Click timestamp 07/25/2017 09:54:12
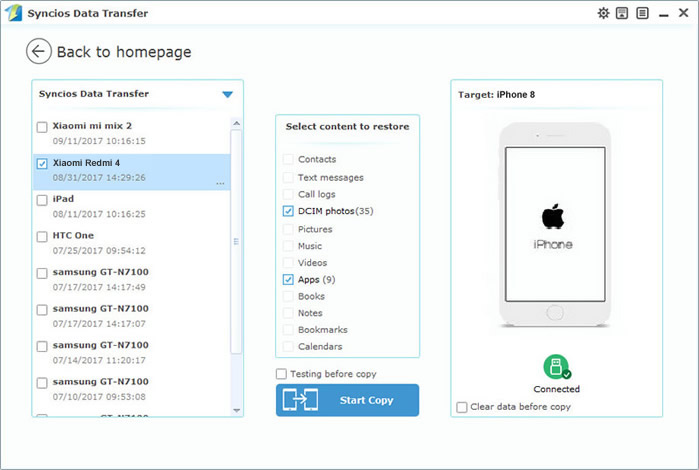 [99, 251]
